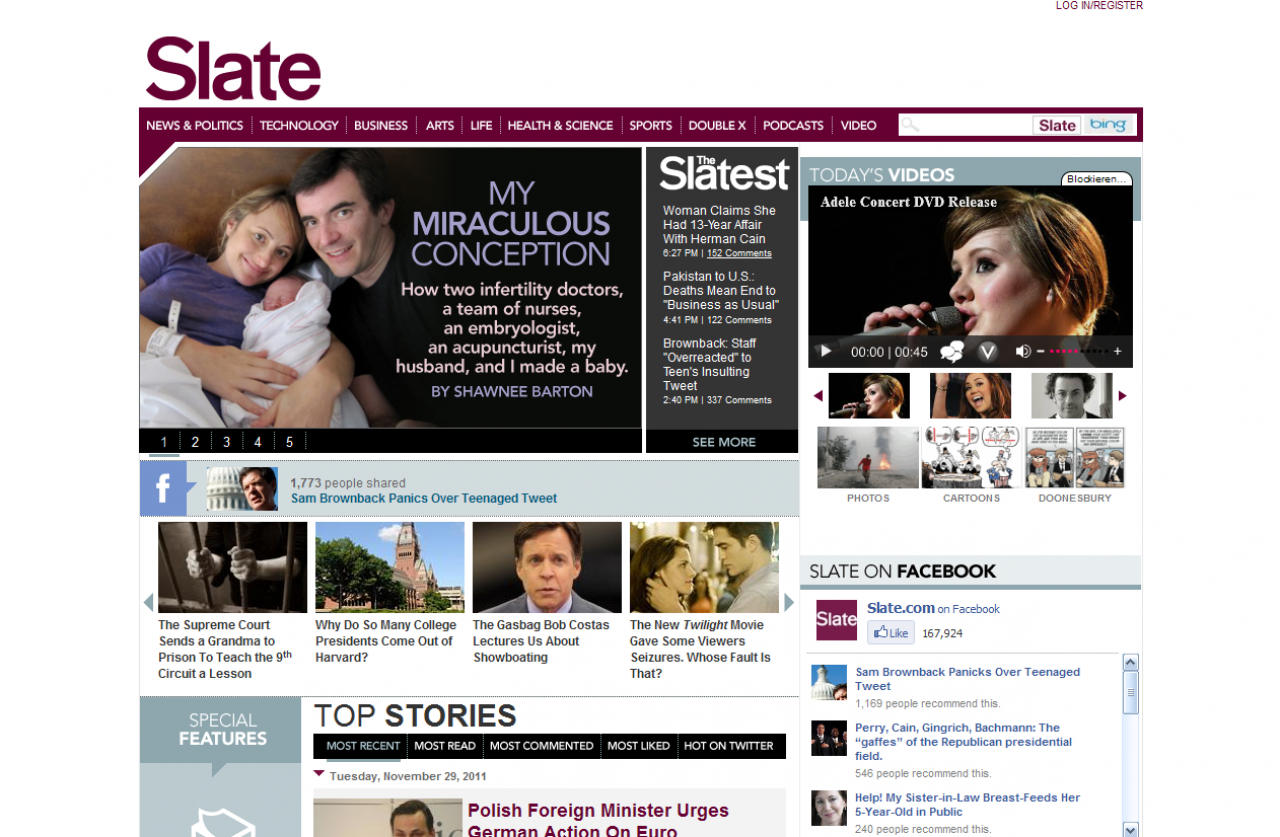Open the Arts section
This screenshot has width=1280, height=837.
(x=440, y=125)
